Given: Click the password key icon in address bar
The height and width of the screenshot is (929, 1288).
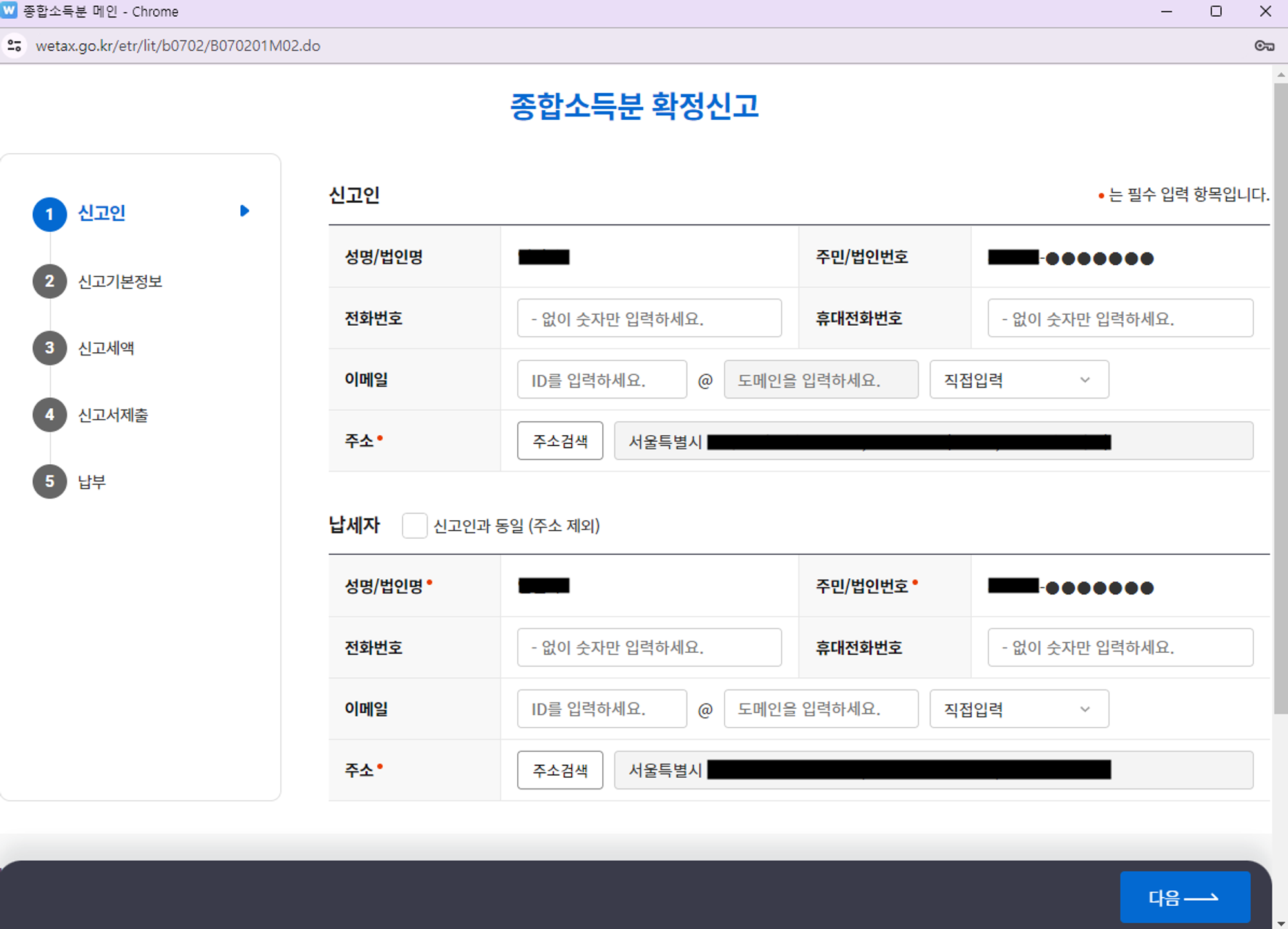Looking at the screenshot, I should (x=1264, y=46).
